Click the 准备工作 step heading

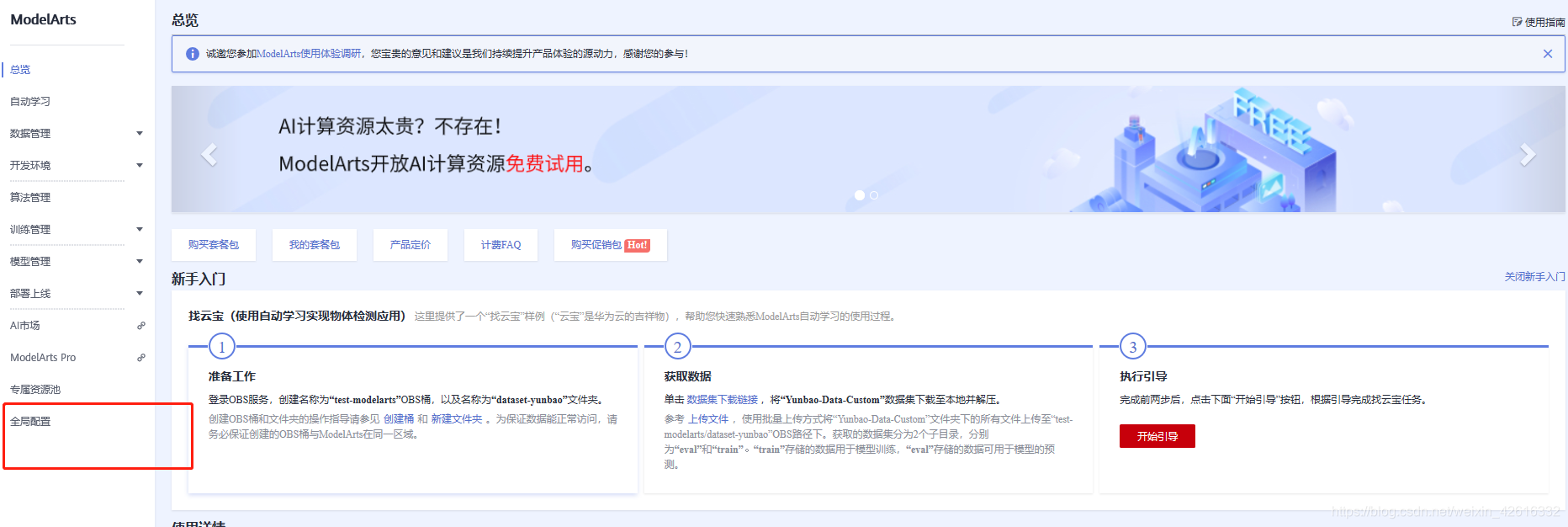tap(232, 376)
